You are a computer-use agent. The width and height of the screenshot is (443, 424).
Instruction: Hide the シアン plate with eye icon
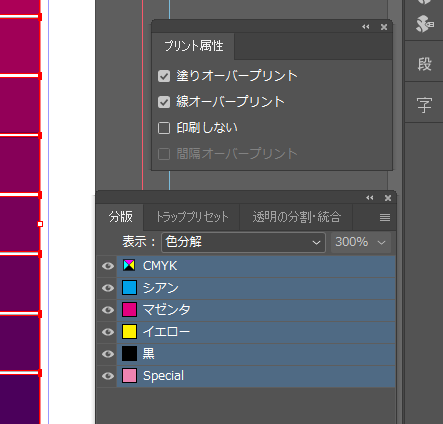(x=108, y=288)
